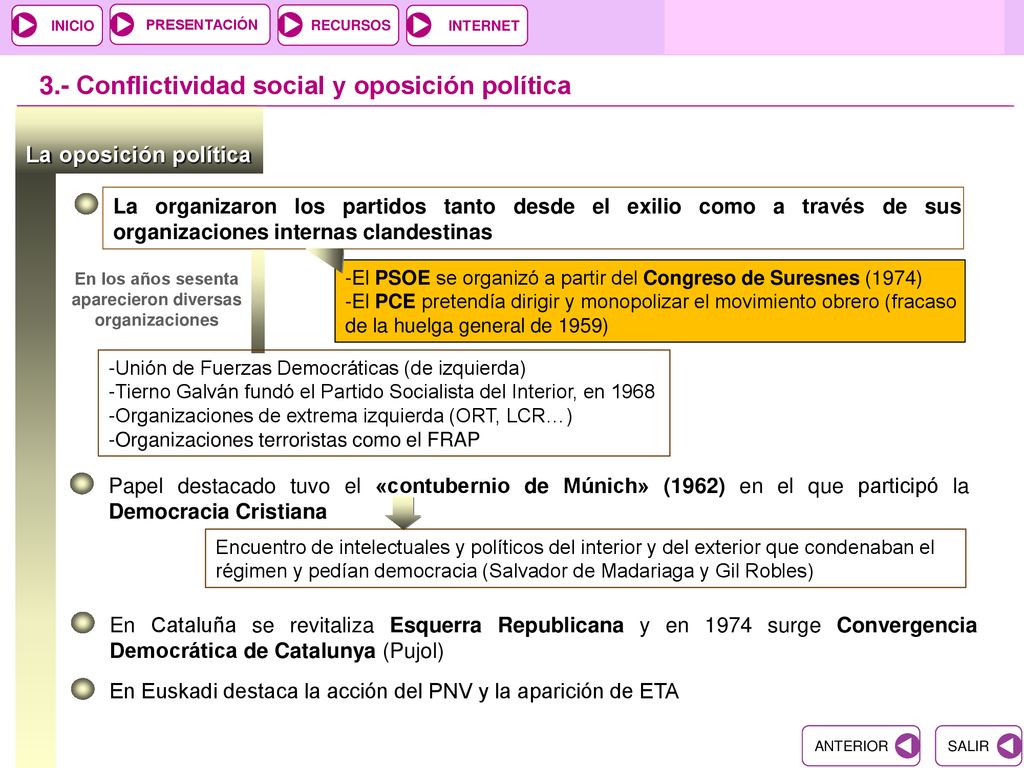
Task: Click the down arrow below 'contubernio de Múnich'
Action: [403, 512]
